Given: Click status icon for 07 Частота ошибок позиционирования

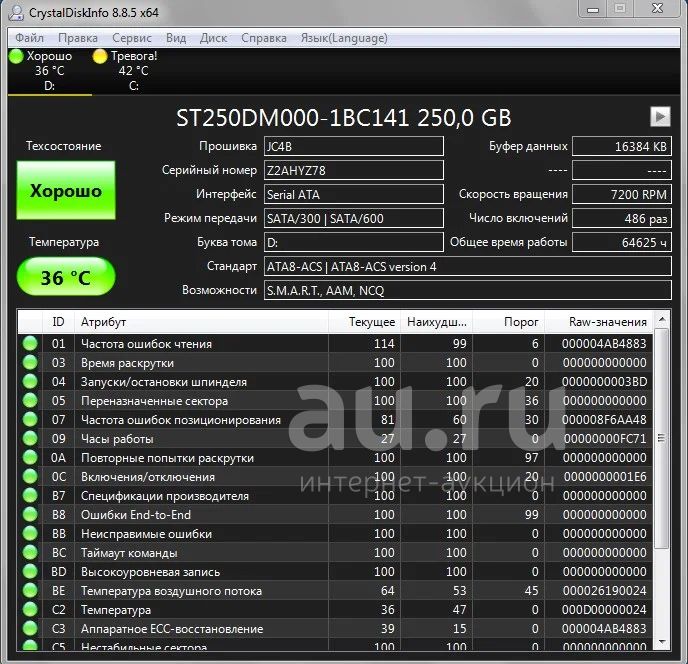Looking at the screenshot, I should (30, 419).
